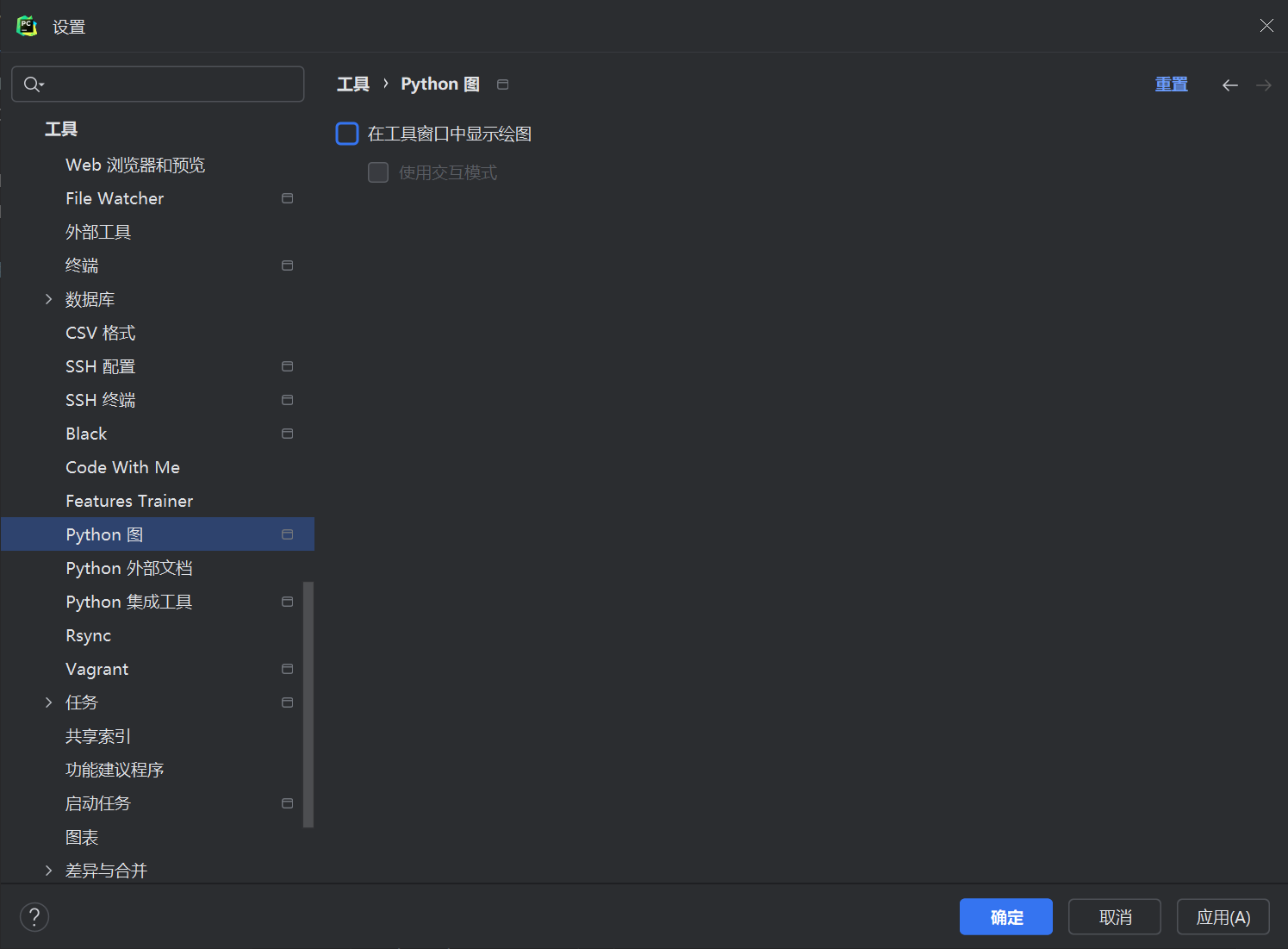
Task: Expand the 数据库 tree node
Action: (x=48, y=299)
